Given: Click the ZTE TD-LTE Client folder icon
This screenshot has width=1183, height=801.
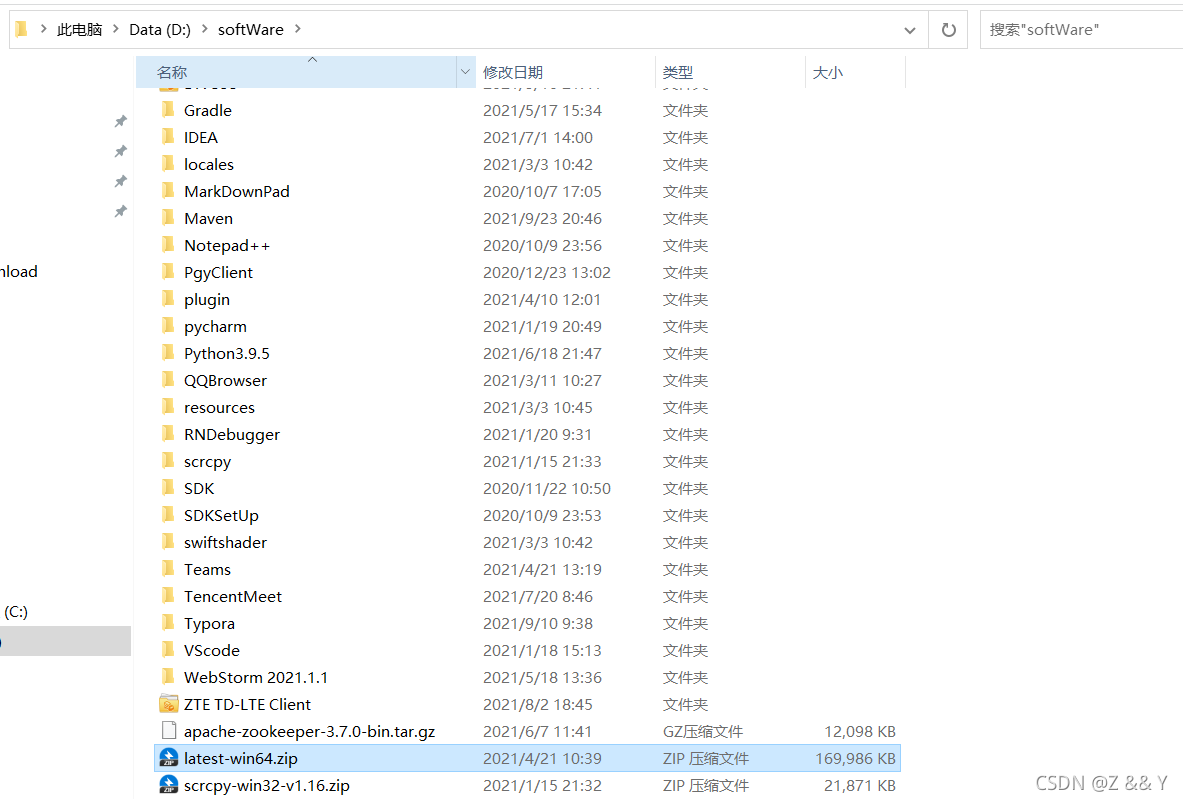Looking at the screenshot, I should (x=169, y=704).
